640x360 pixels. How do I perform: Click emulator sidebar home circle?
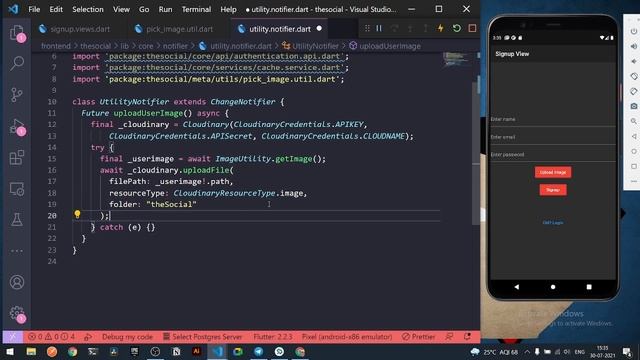(x=633, y=151)
